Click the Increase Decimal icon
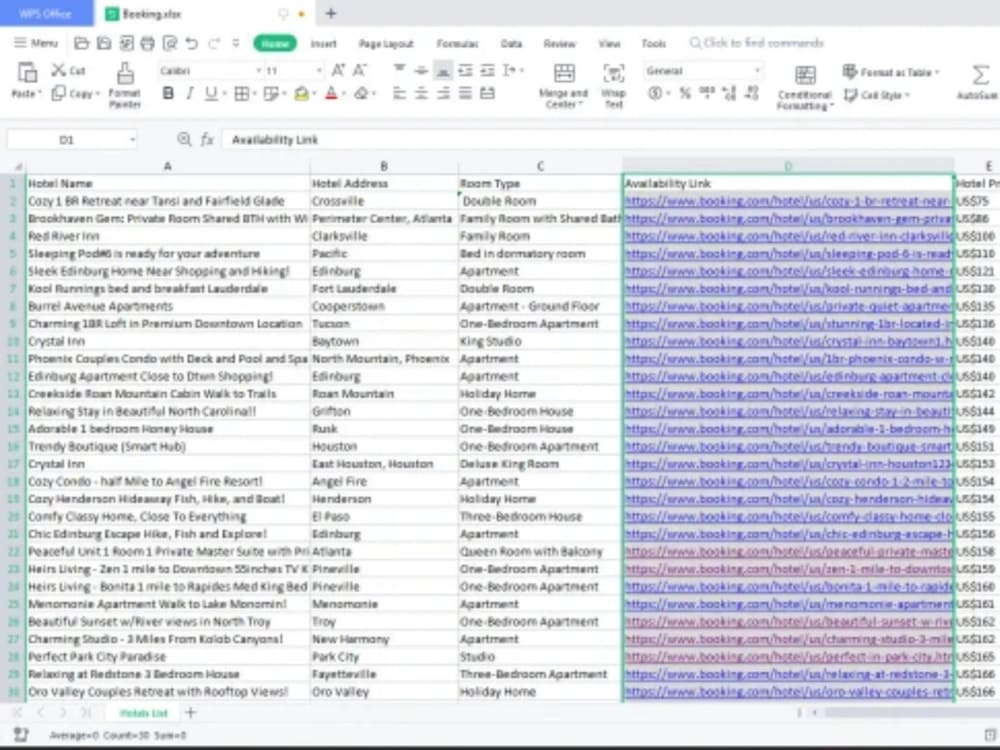Image resolution: width=1000 pixels, height=750 pixels. point(729,93)
